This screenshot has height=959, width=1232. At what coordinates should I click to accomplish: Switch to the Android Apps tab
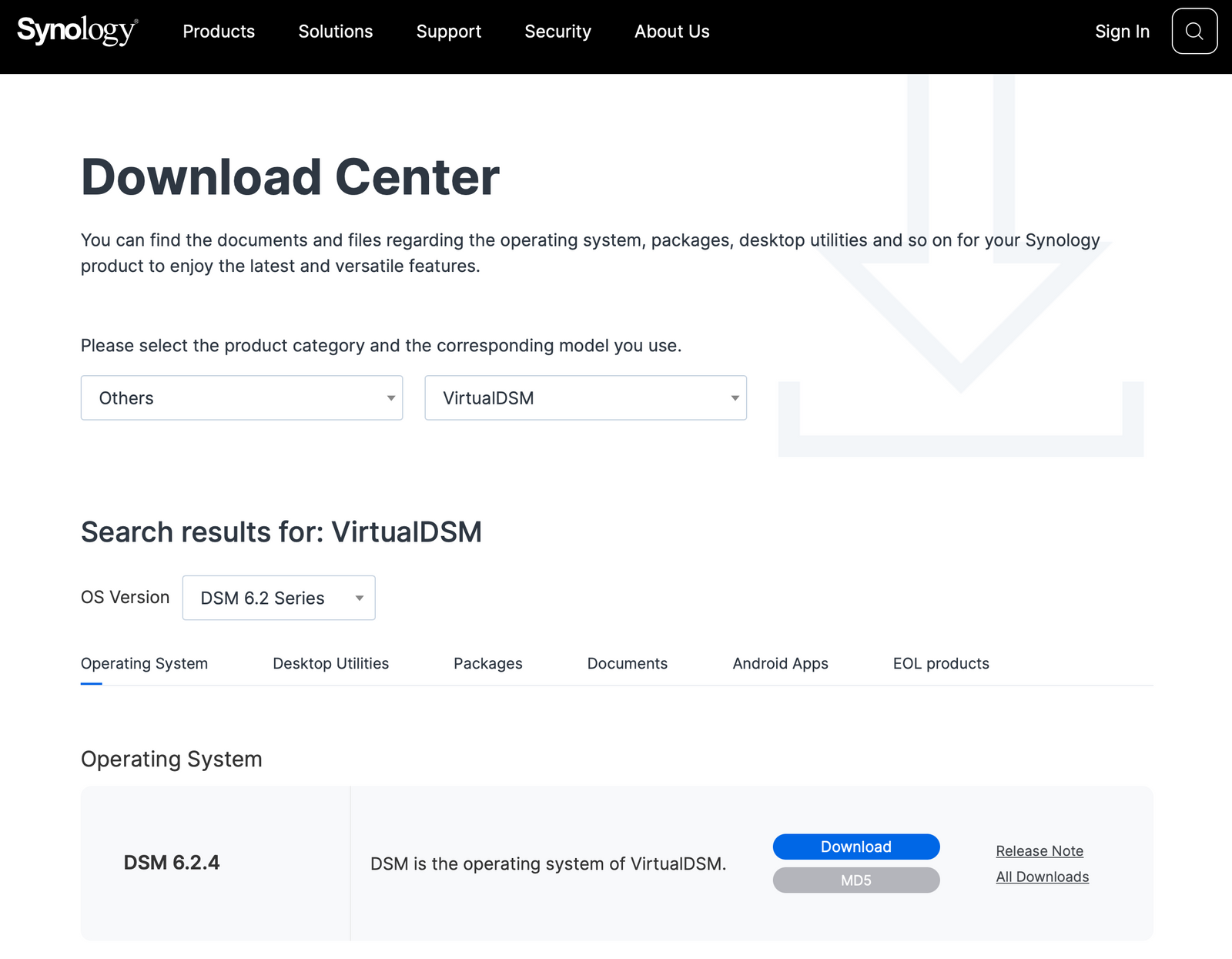[x=780, y=663]
